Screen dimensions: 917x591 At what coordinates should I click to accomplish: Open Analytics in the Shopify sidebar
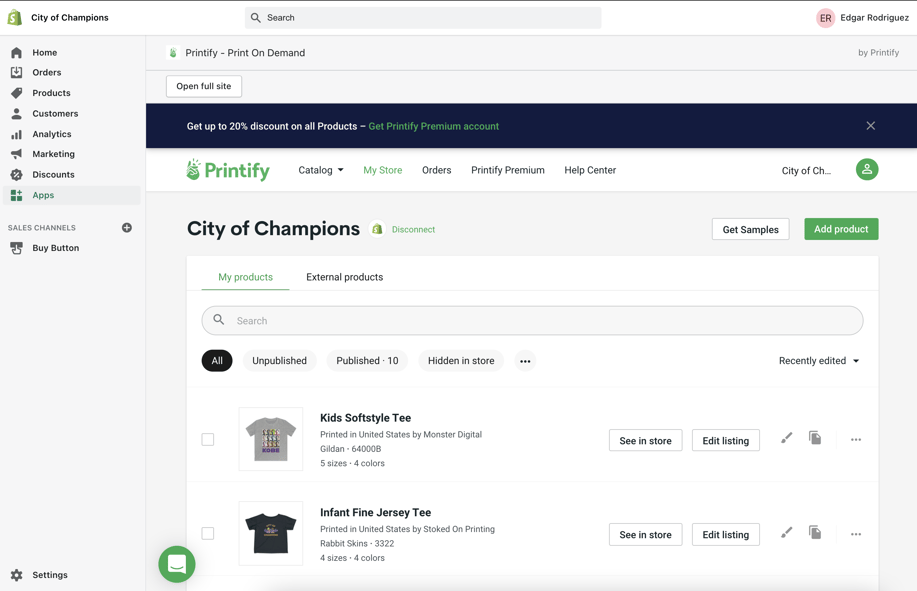pyautogui.click(x=51, y=134)
